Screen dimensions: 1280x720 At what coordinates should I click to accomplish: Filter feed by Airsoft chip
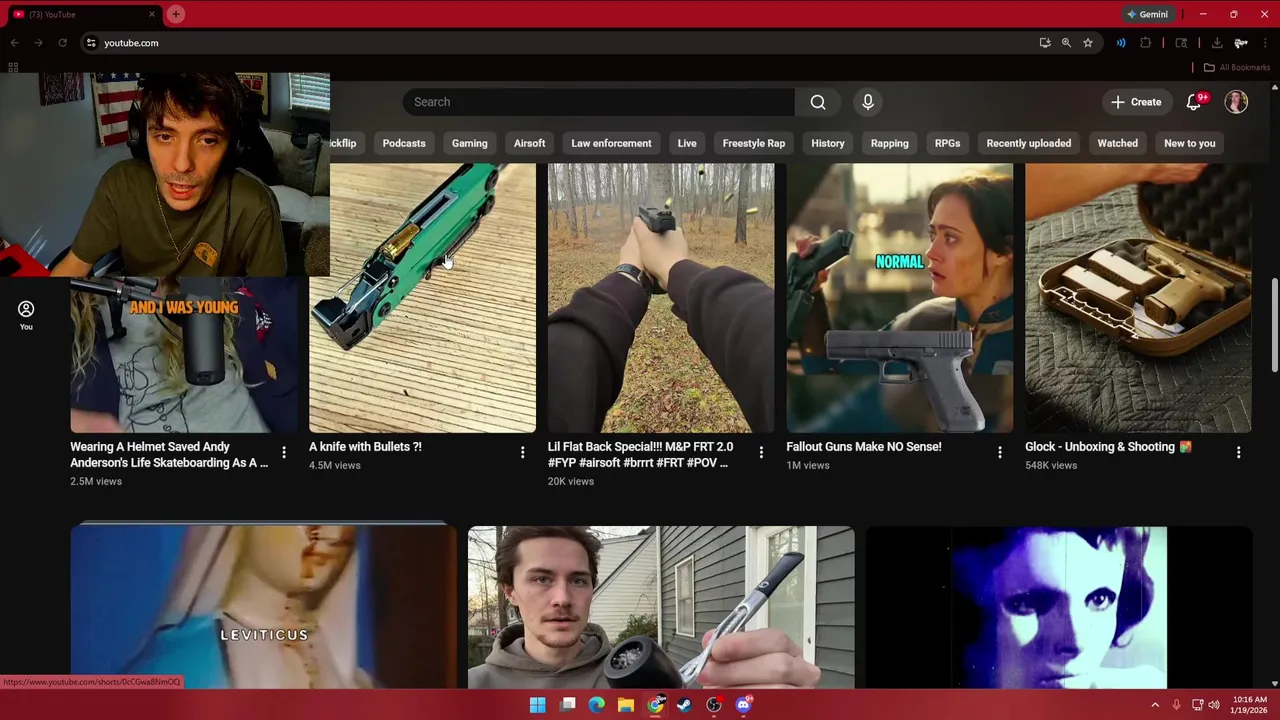pos(529,143)
